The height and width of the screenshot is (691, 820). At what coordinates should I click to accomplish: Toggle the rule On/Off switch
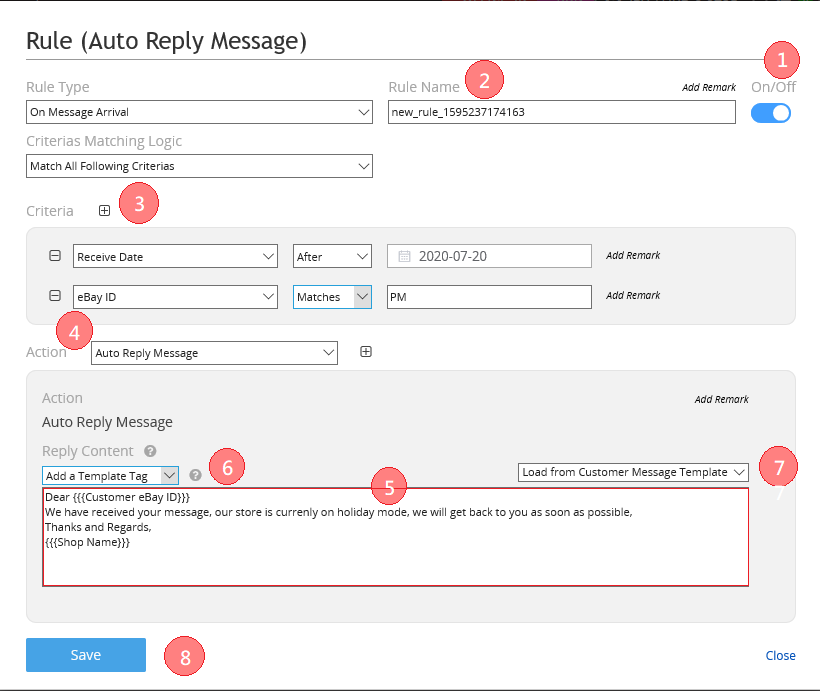[770, 113]
